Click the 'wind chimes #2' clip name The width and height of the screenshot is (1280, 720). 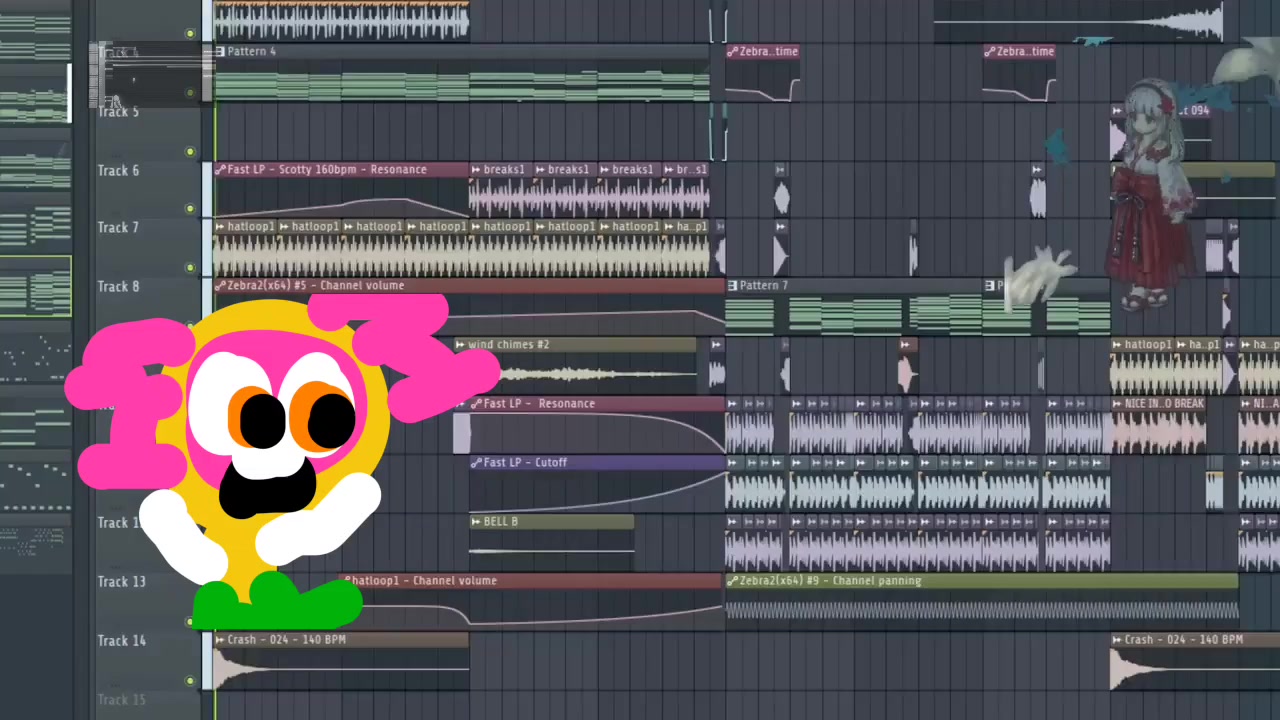508,345
